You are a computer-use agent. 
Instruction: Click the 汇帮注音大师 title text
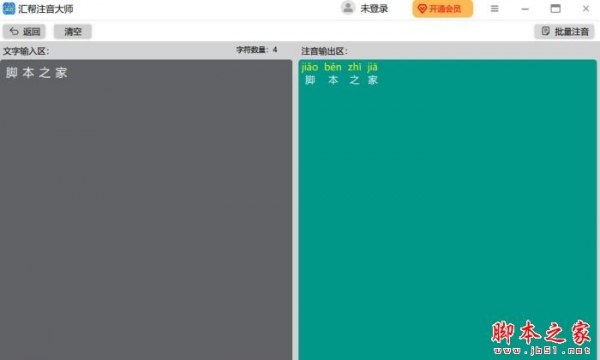coord(46,9)
